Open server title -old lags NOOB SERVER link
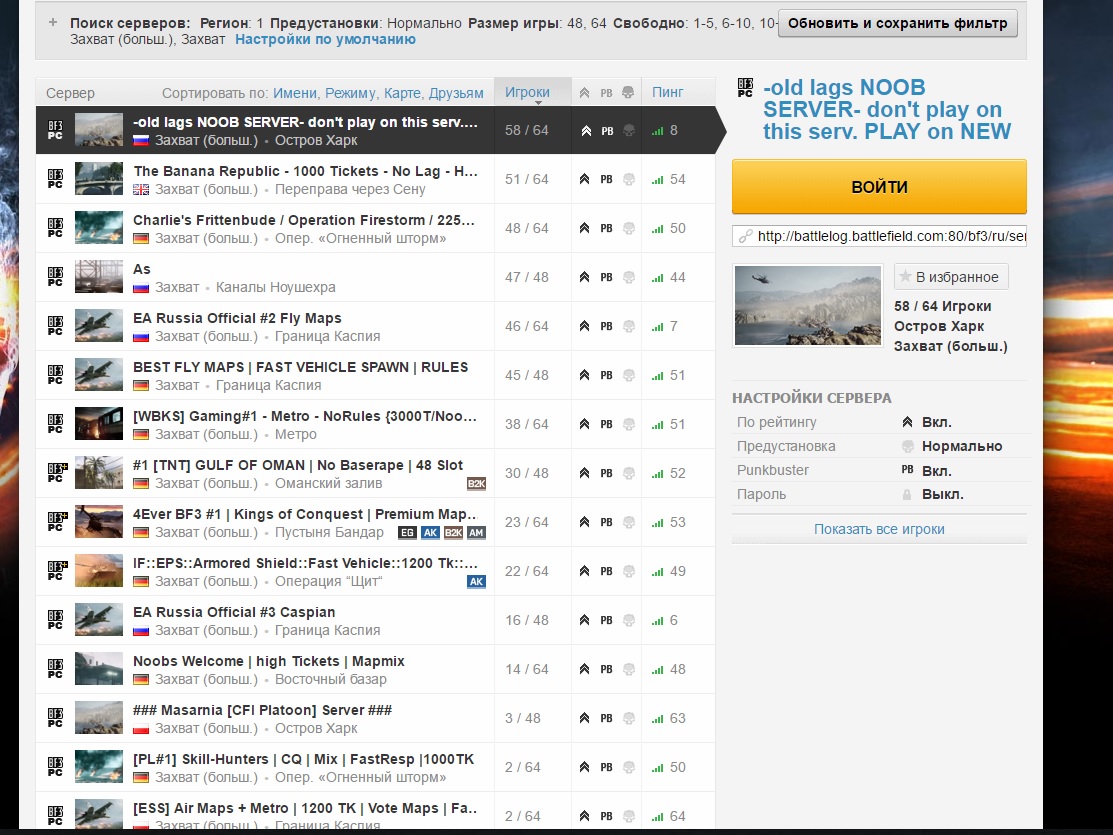Image resolution: width=1113 pixels, height=835 pixels. [887, 109]
